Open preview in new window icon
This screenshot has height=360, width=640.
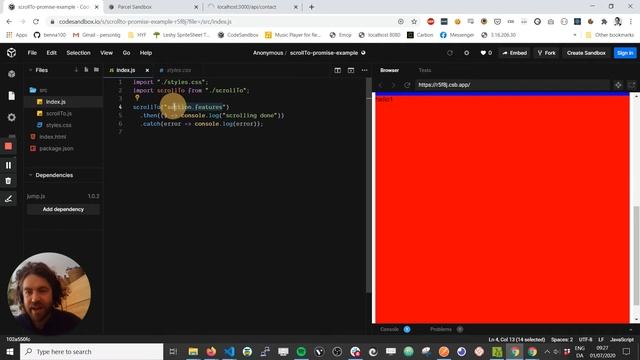[x=631, y=85]
